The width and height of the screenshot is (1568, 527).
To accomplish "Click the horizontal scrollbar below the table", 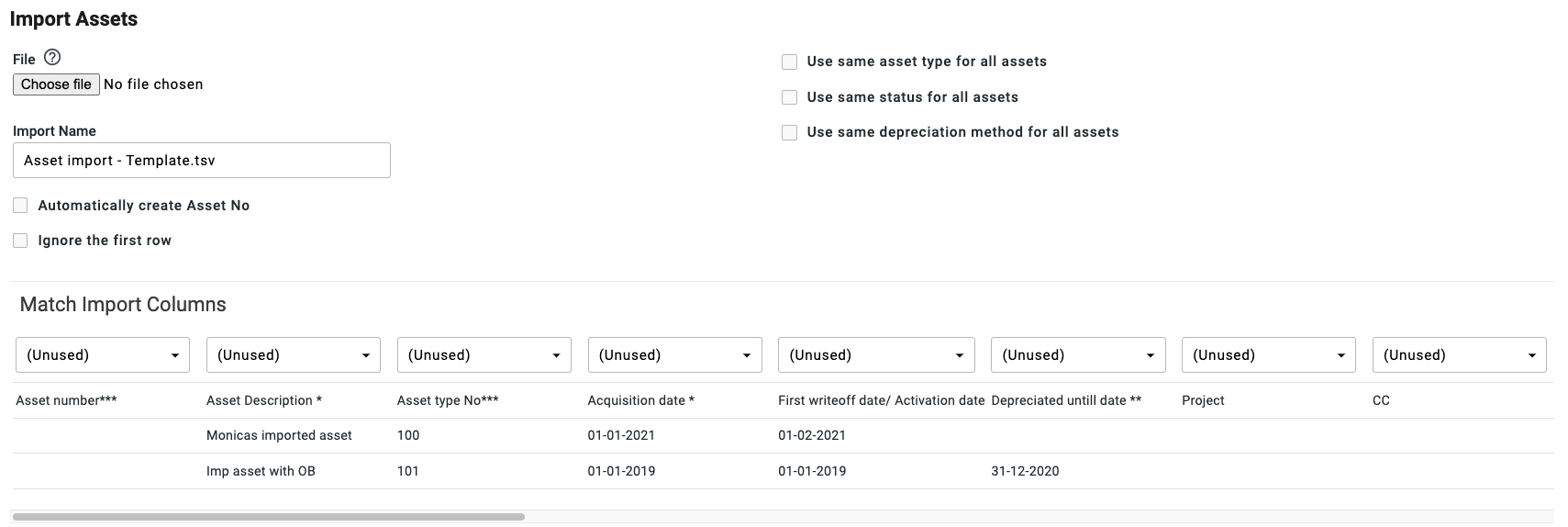I will click(268, 517).
